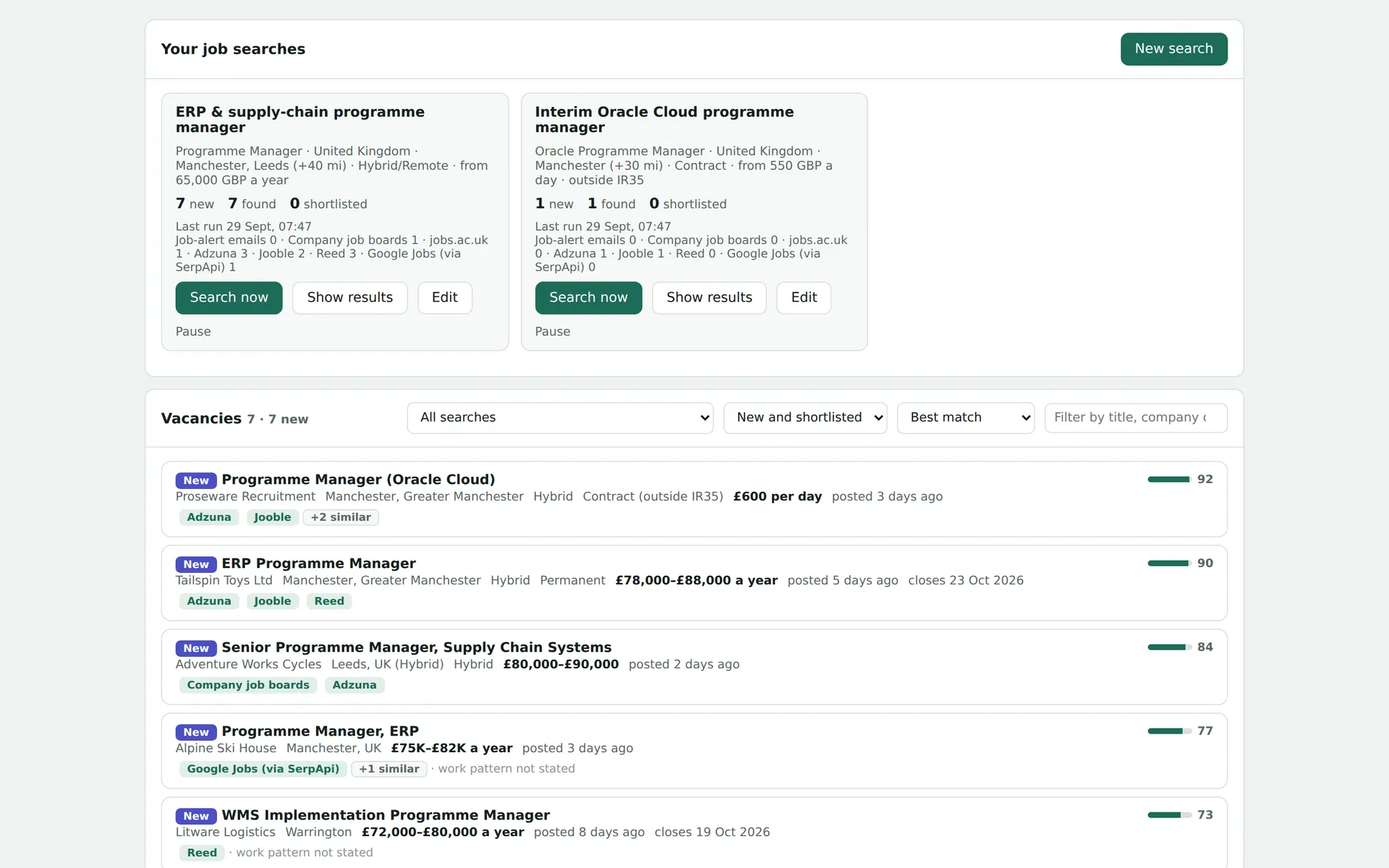This screenshot has width=1389, height=868.
Task: Click Adzuna tag on Oracle Cloud vacancy
Action: (x=209, y=517)
